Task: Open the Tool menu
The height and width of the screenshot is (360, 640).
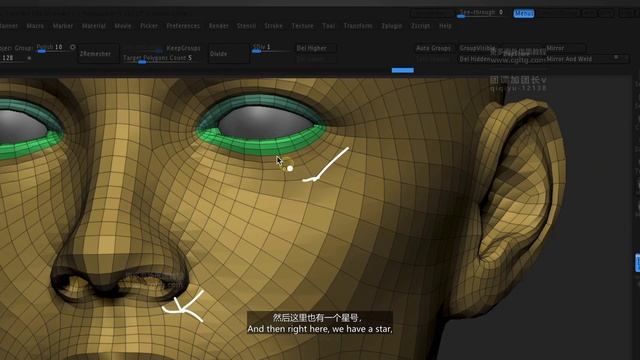Action: (329, 26)
